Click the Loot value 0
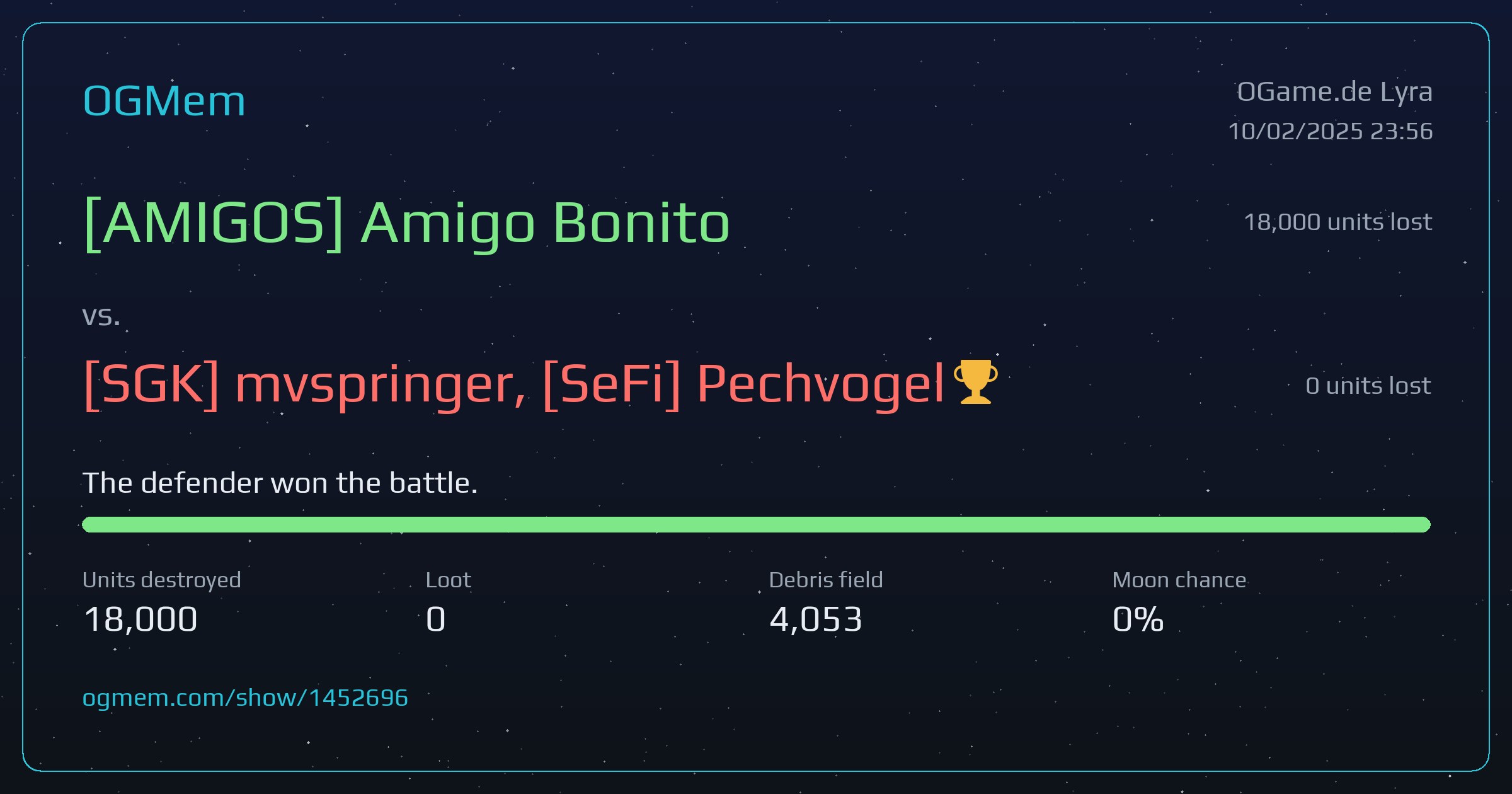Screen dimensions: 1512x794 point(436,619)
